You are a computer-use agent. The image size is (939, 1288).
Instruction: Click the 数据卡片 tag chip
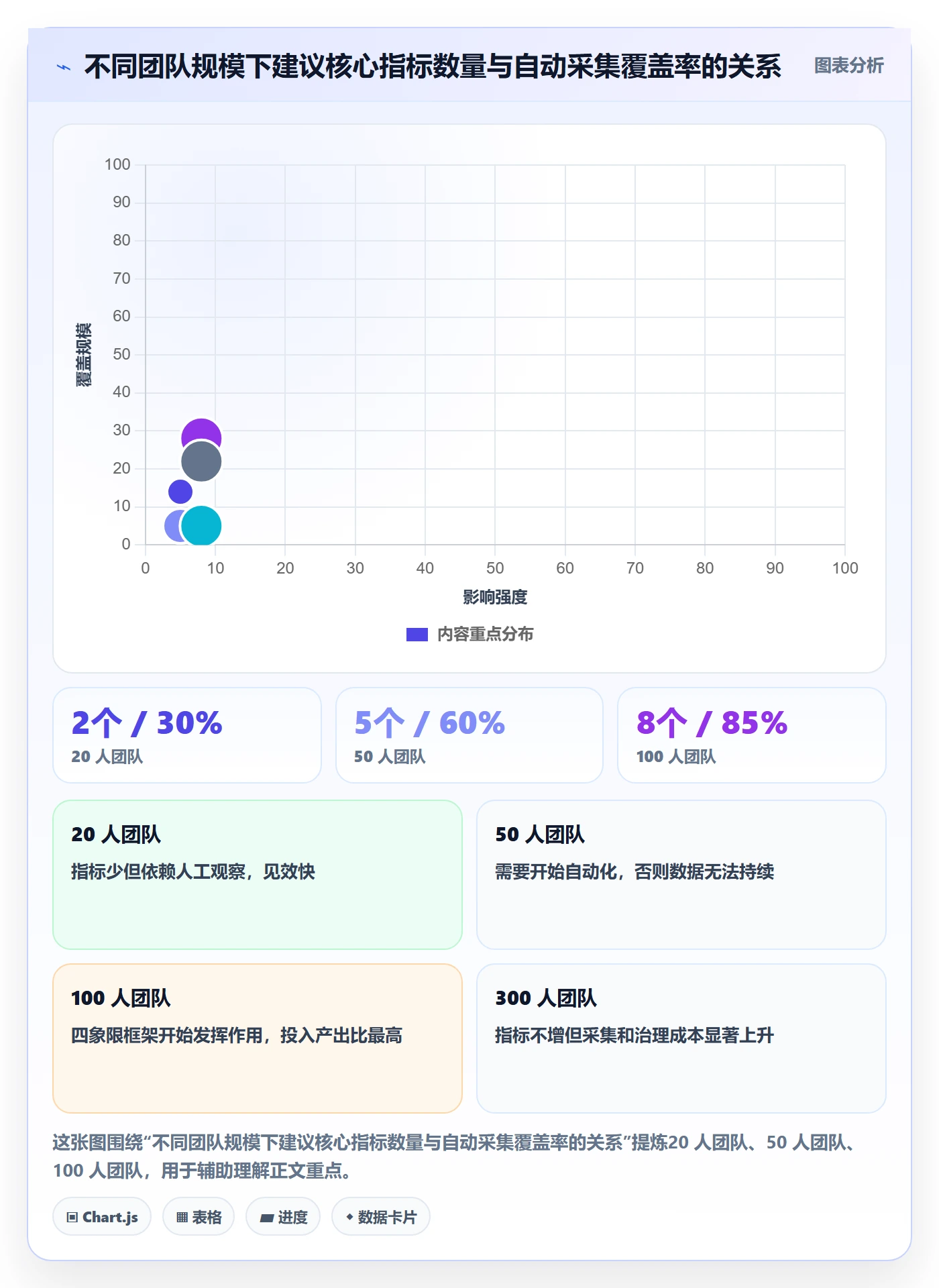(381, 1217)
